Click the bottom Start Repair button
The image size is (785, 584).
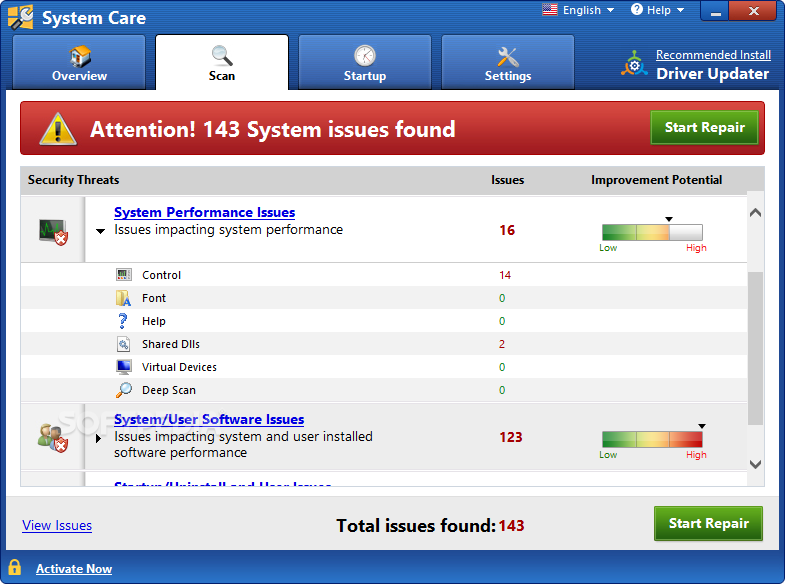coord(708,523)
